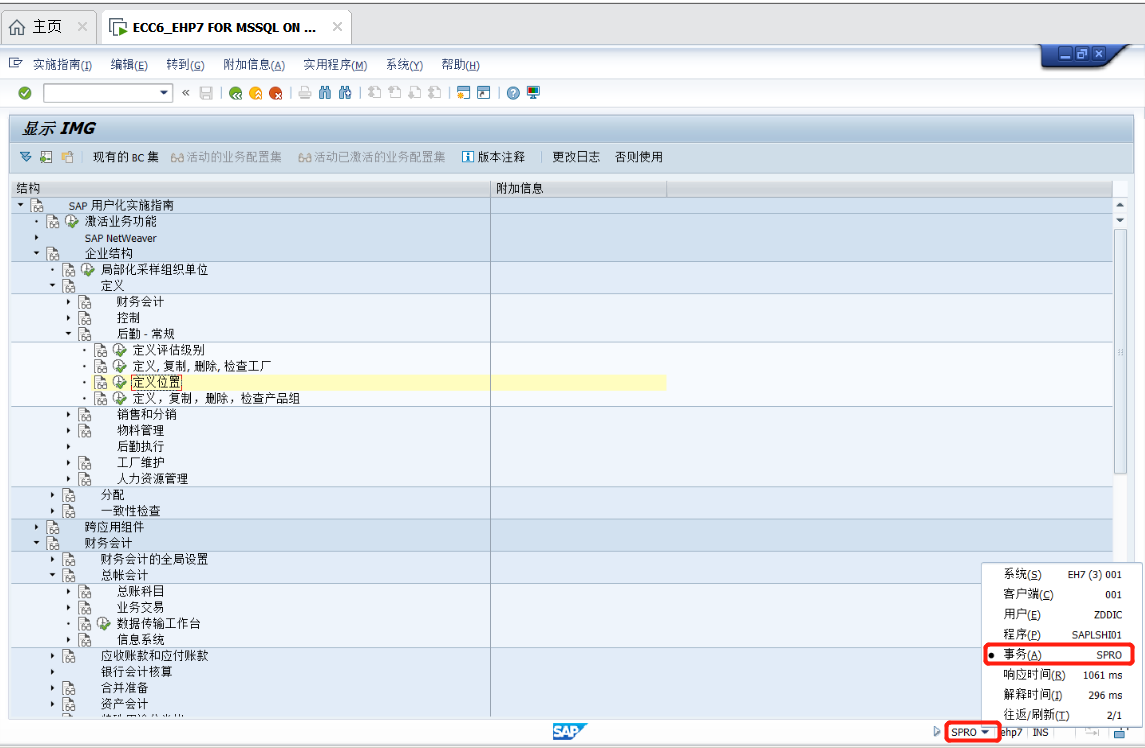This screenshot has width=1145, height=748.
Task: Collapse the 后勤 - 常规 node
Action: tap(69, 333)
